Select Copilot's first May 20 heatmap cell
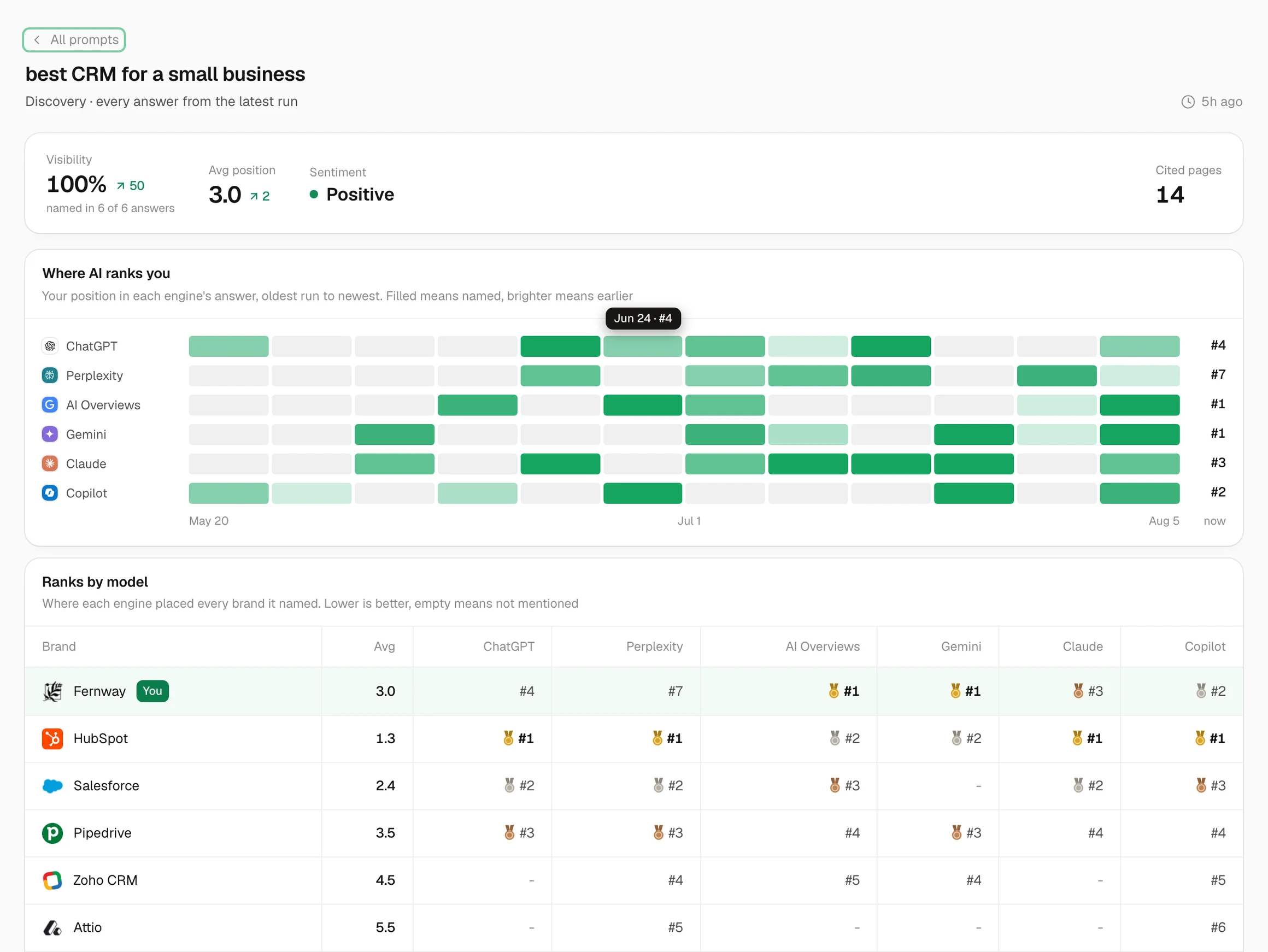The height and width of the screenshot is (952, 1268). pos(228,493)
